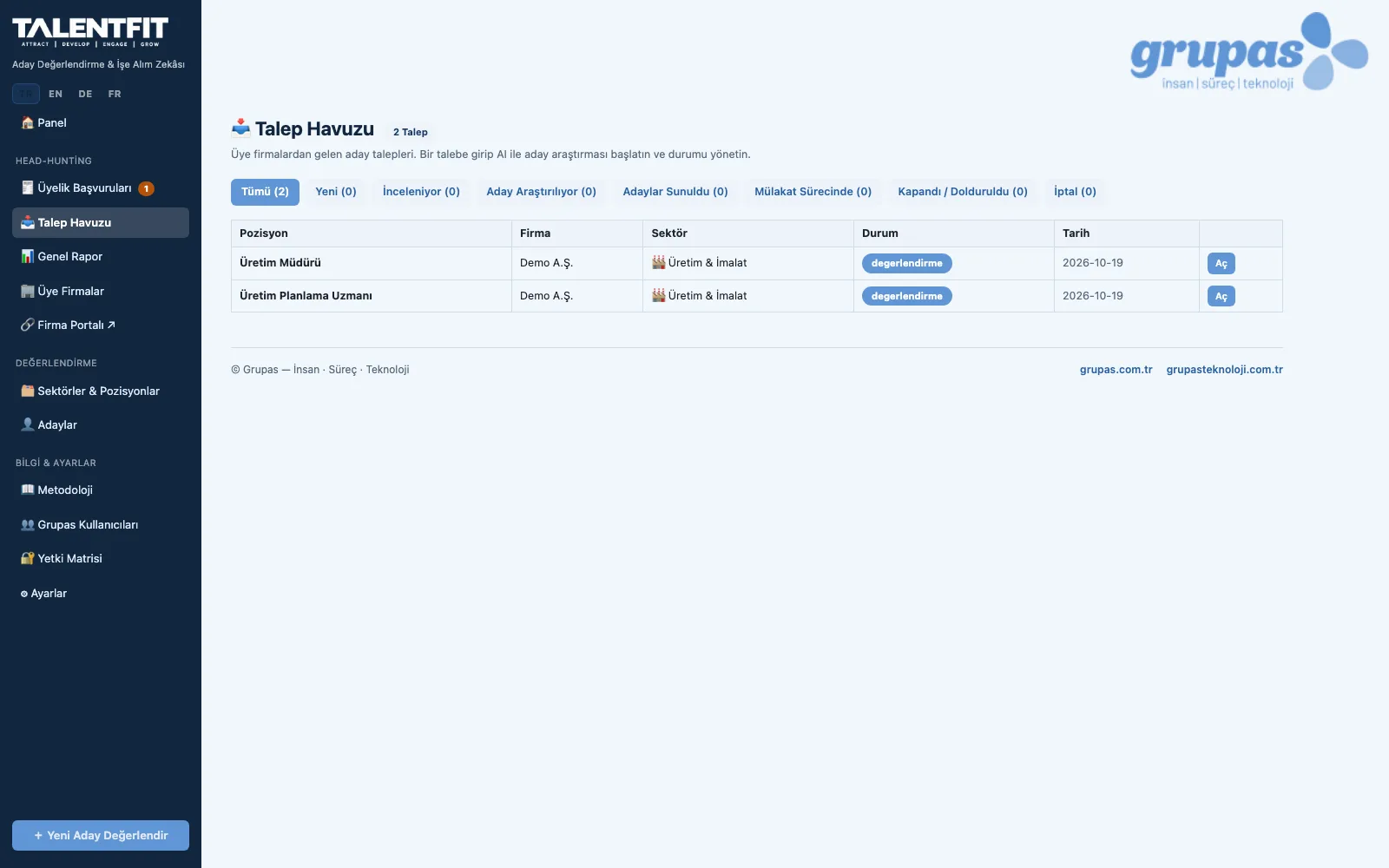
Task: Switch language to DE
Action: point(85,94)
